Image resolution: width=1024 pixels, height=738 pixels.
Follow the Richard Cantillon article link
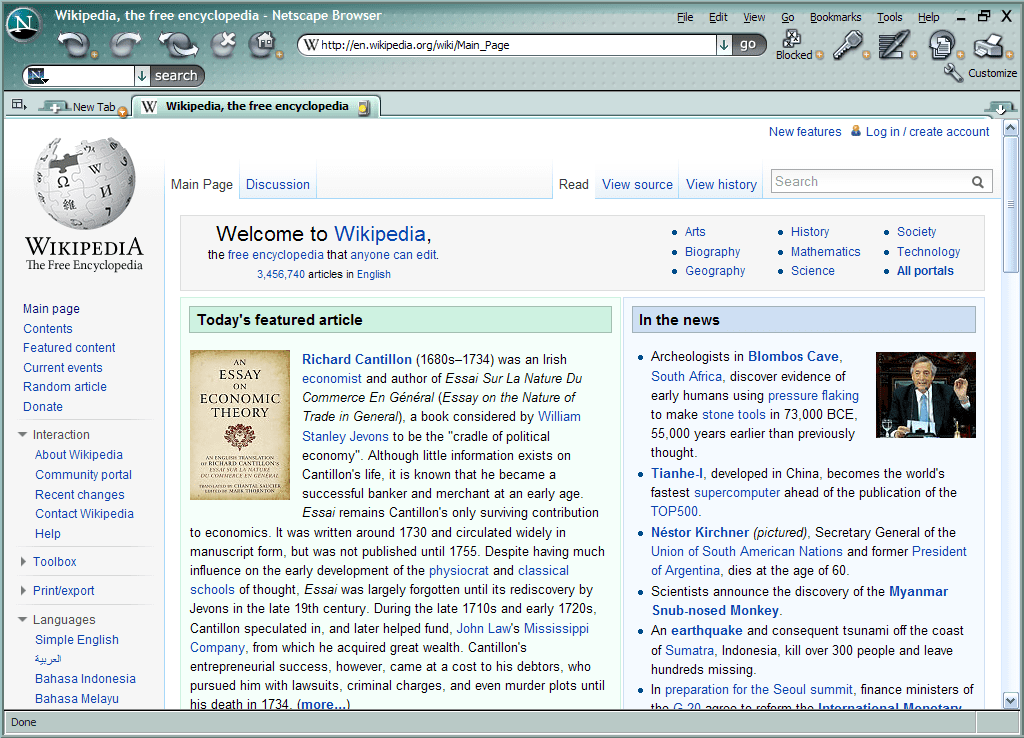(x=356, y=359)
